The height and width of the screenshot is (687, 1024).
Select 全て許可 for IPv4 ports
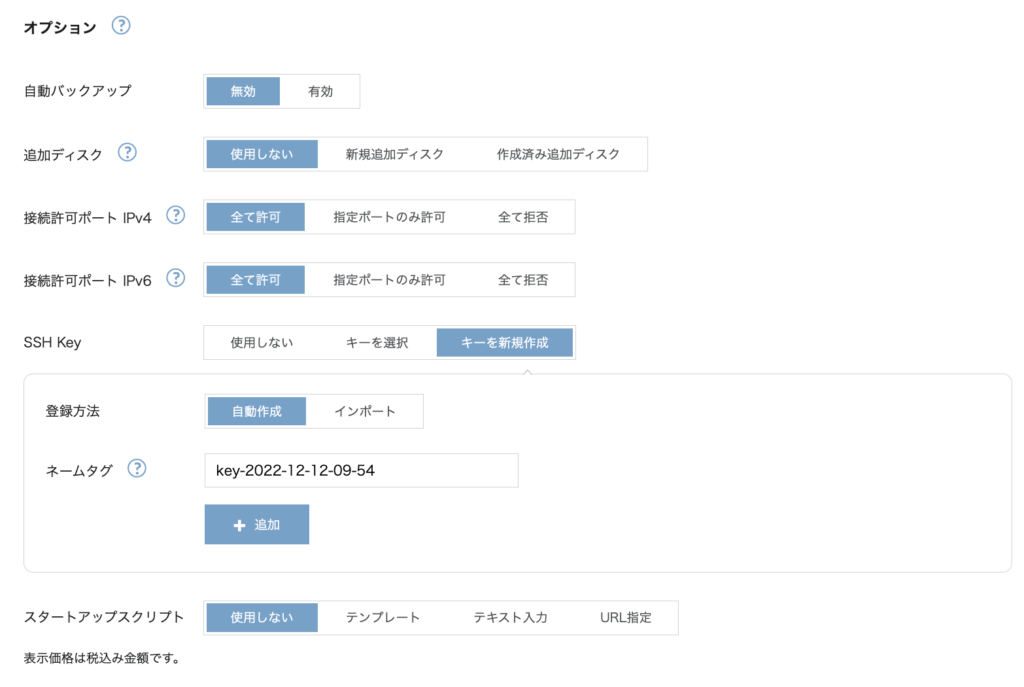(x=255, y=217)
